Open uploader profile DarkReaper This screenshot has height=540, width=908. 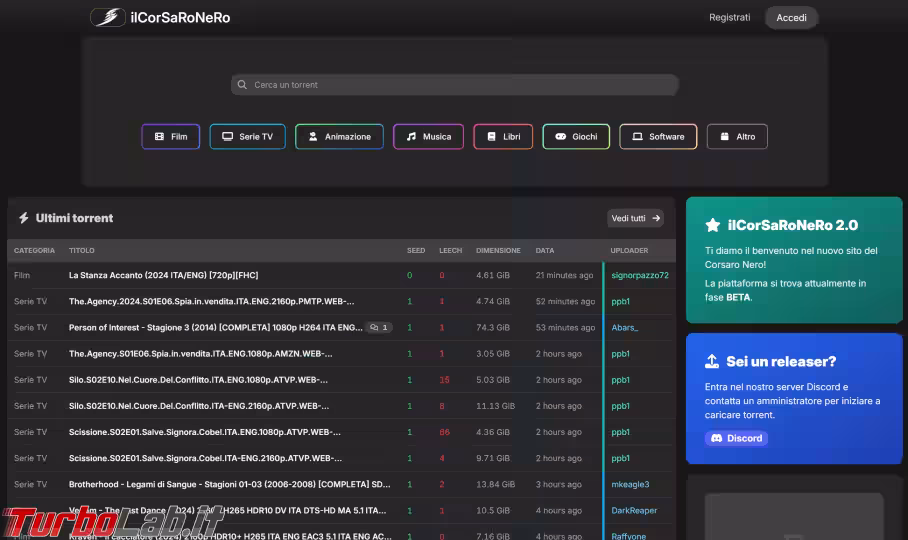634,510
